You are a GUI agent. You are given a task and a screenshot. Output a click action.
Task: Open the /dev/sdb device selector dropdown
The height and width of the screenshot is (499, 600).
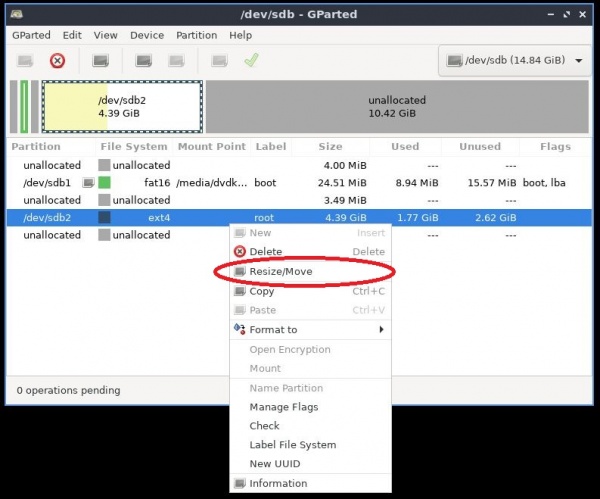(514, 61)
